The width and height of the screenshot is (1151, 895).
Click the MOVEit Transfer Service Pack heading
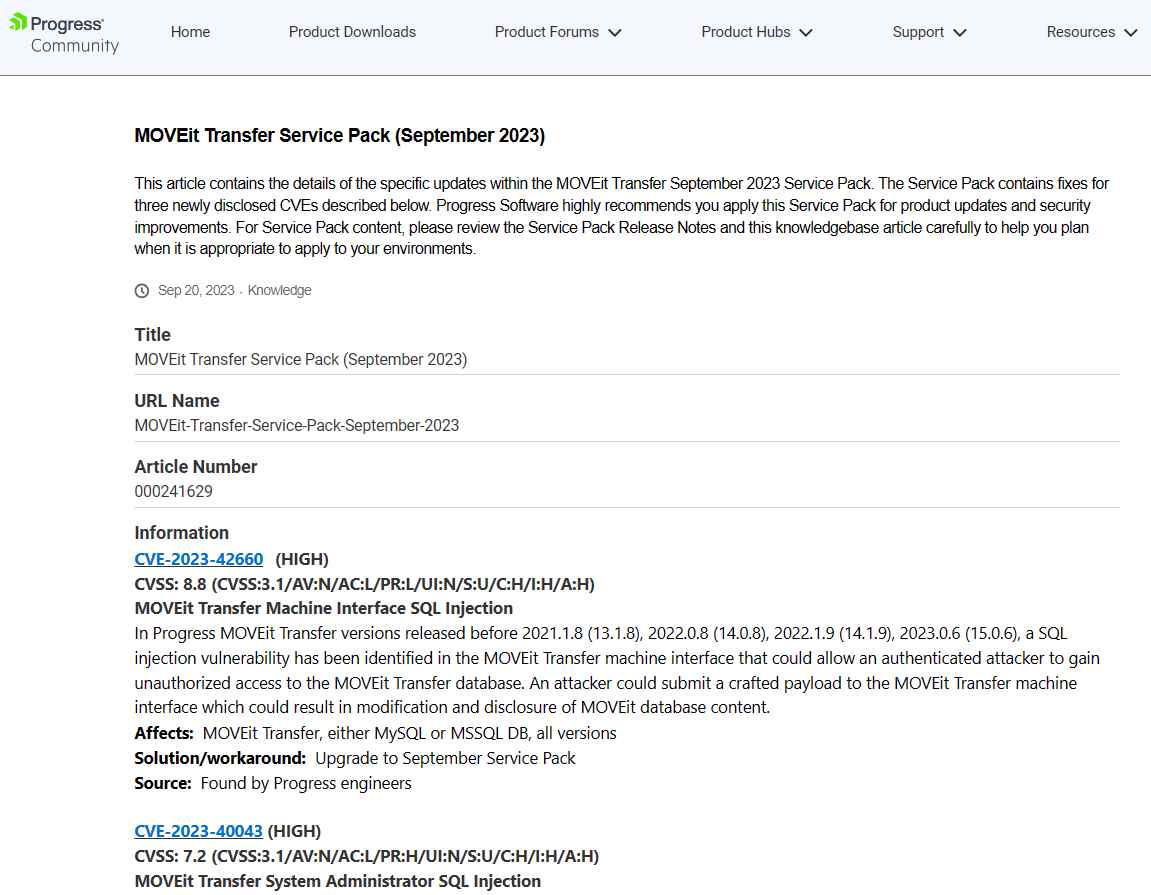339,136
